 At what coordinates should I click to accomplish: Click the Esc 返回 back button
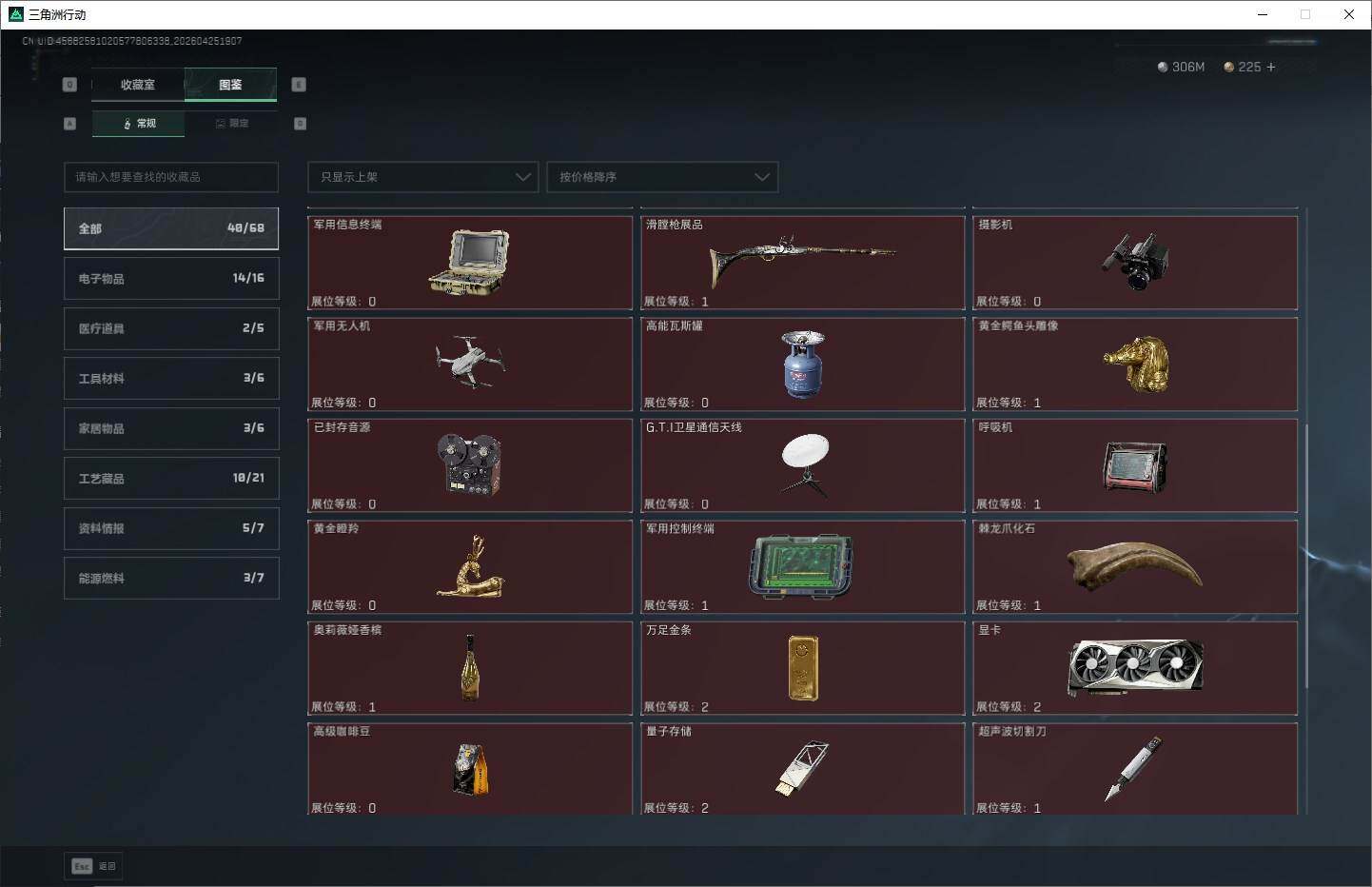(x=94, y=866)
